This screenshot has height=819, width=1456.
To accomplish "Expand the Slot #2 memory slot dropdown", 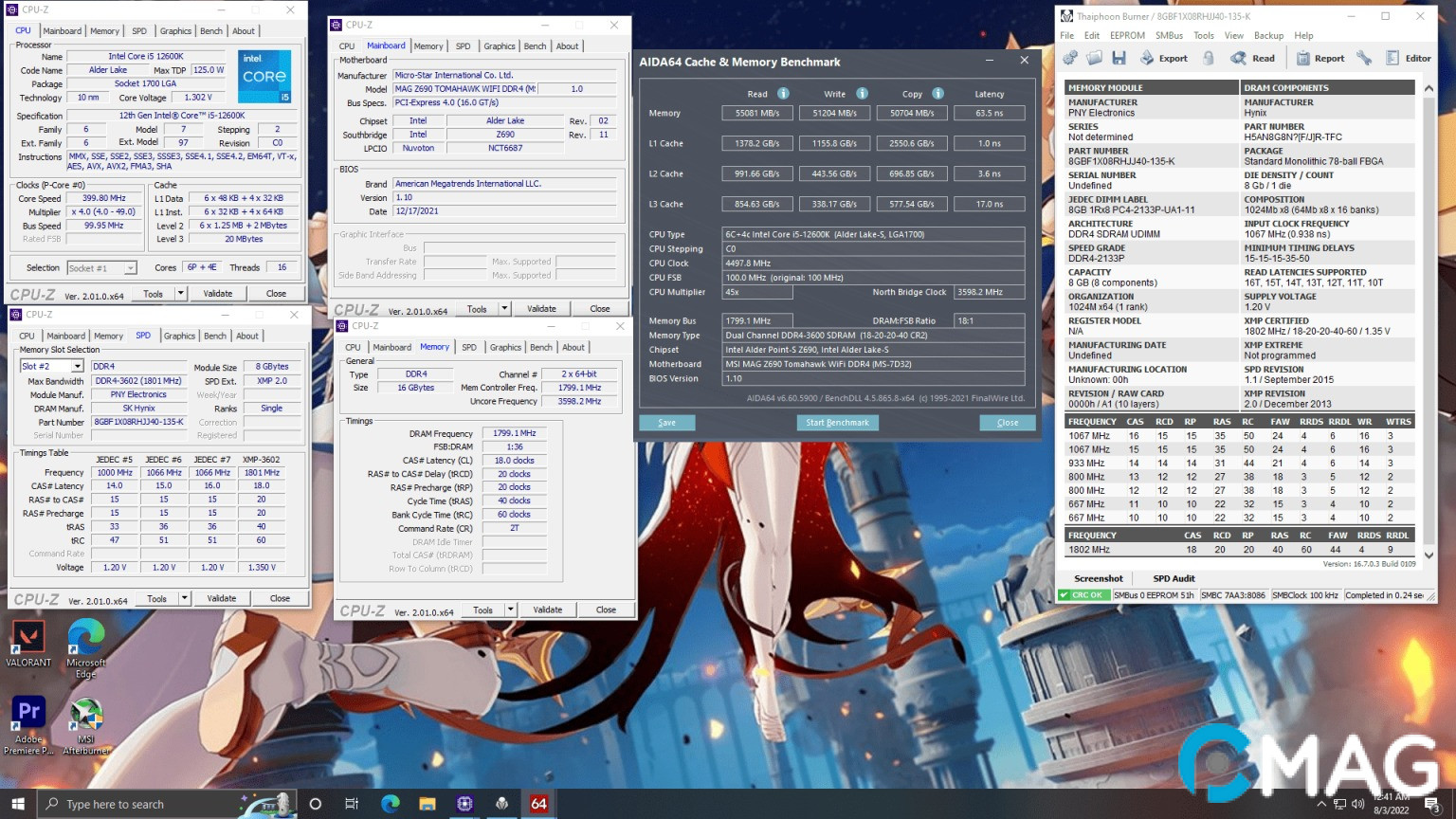I will click(x=77, y=367).
